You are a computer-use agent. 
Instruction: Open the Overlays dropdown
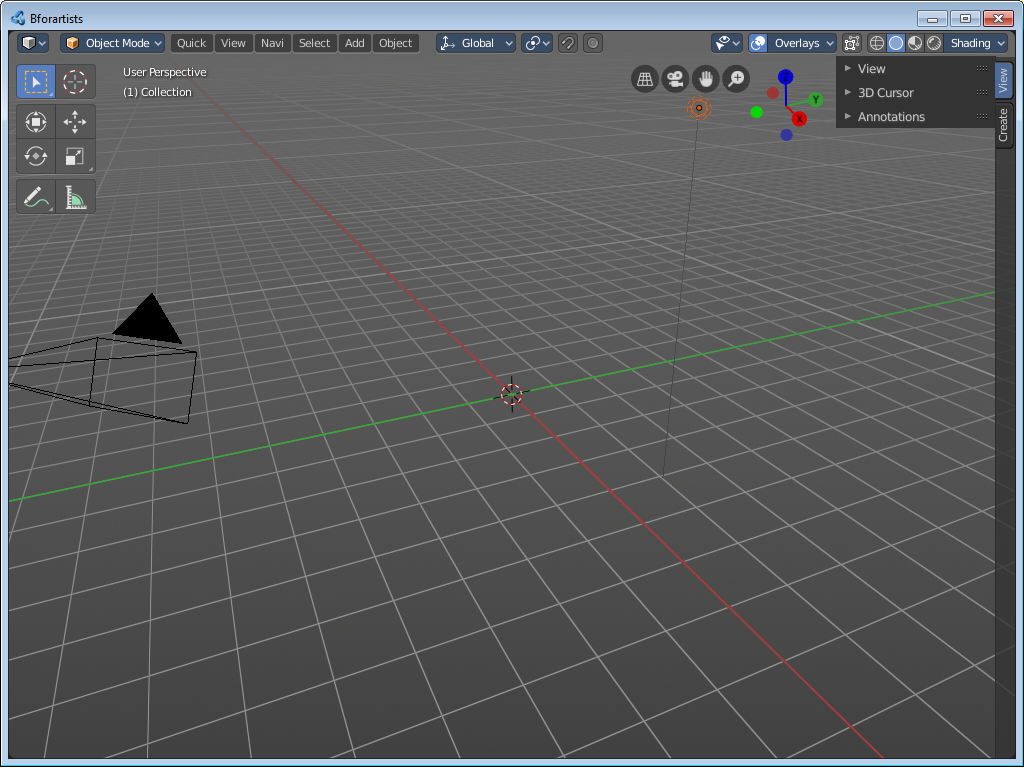point(803,43)
